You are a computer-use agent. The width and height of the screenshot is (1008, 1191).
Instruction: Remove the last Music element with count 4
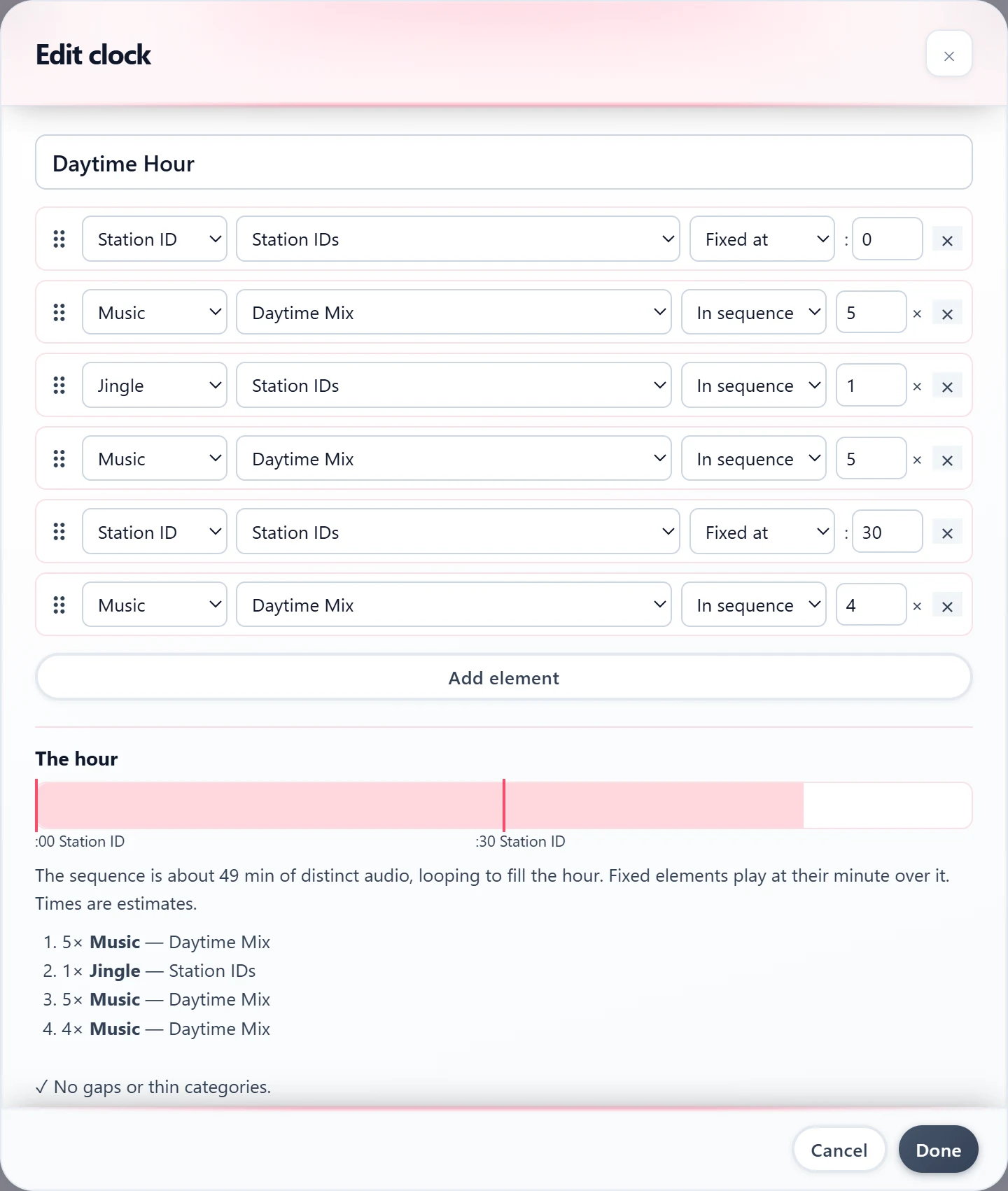(947, 606)
